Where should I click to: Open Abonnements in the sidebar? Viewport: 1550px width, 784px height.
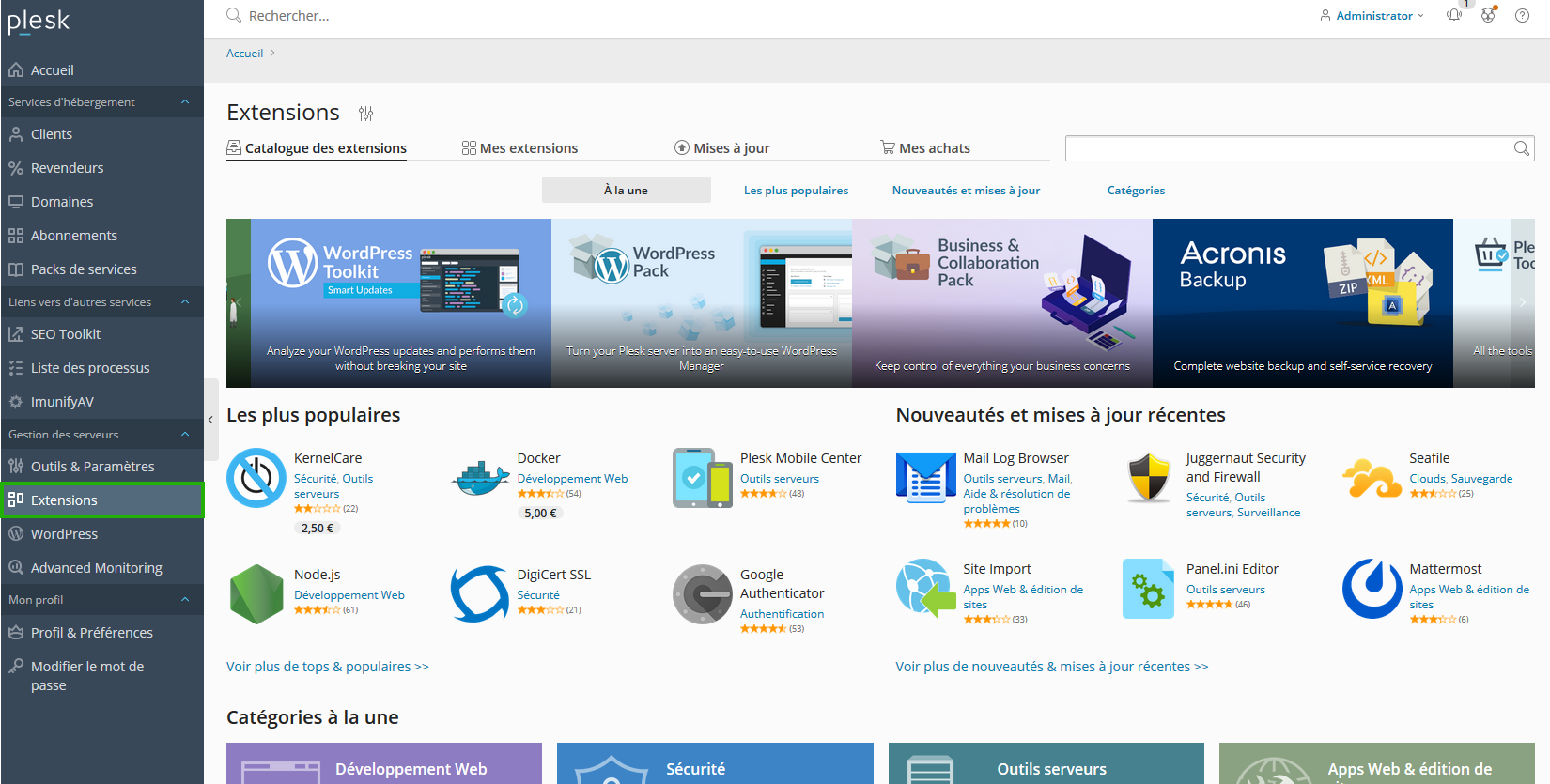[102, 236]
